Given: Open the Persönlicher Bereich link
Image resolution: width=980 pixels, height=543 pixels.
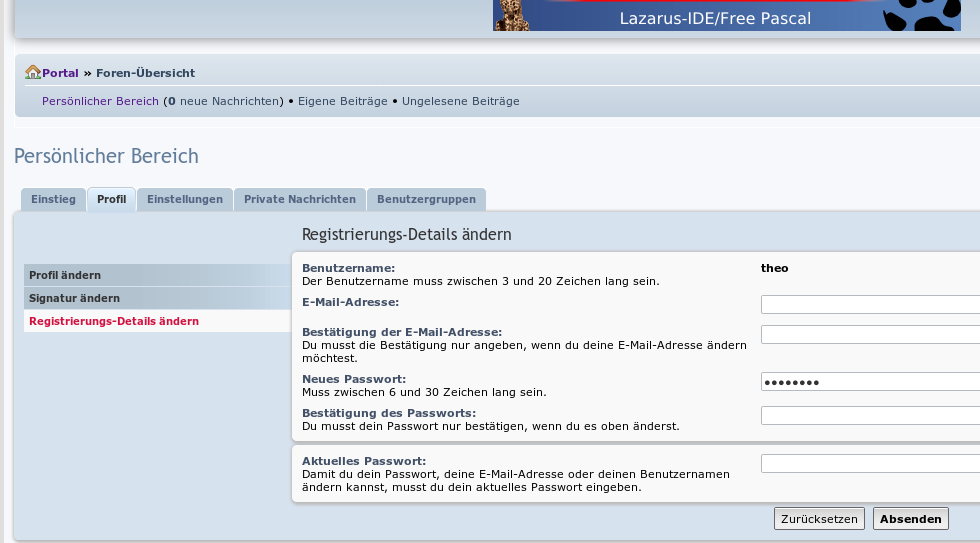Looking at the screenshot, I should pos(100,101).
